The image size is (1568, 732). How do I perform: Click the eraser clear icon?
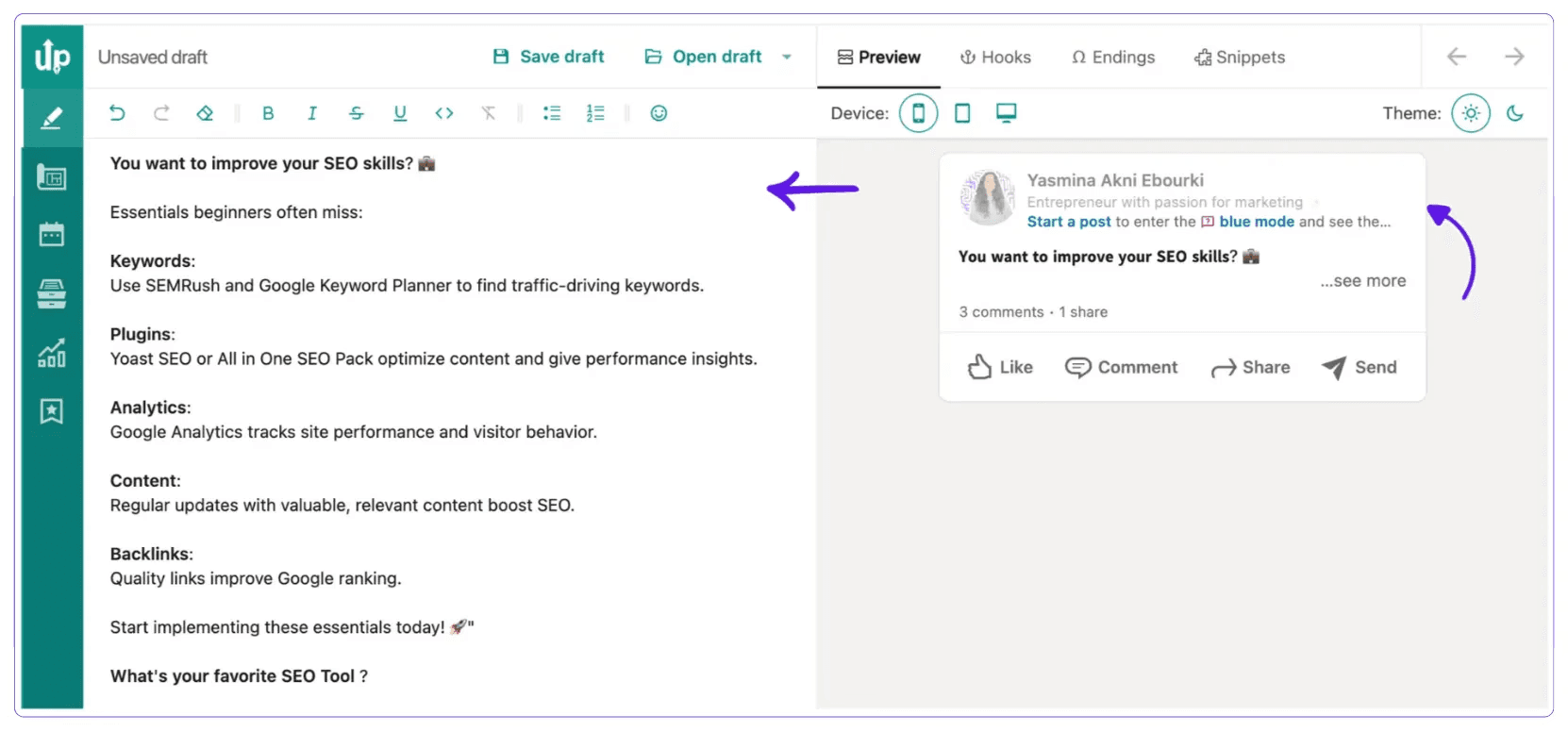pyautogui.click(x=205, y=113)
